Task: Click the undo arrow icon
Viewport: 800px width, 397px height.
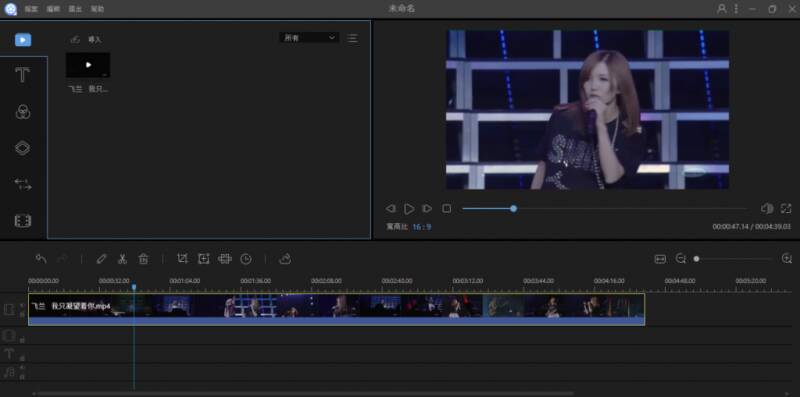Action: 41,259
